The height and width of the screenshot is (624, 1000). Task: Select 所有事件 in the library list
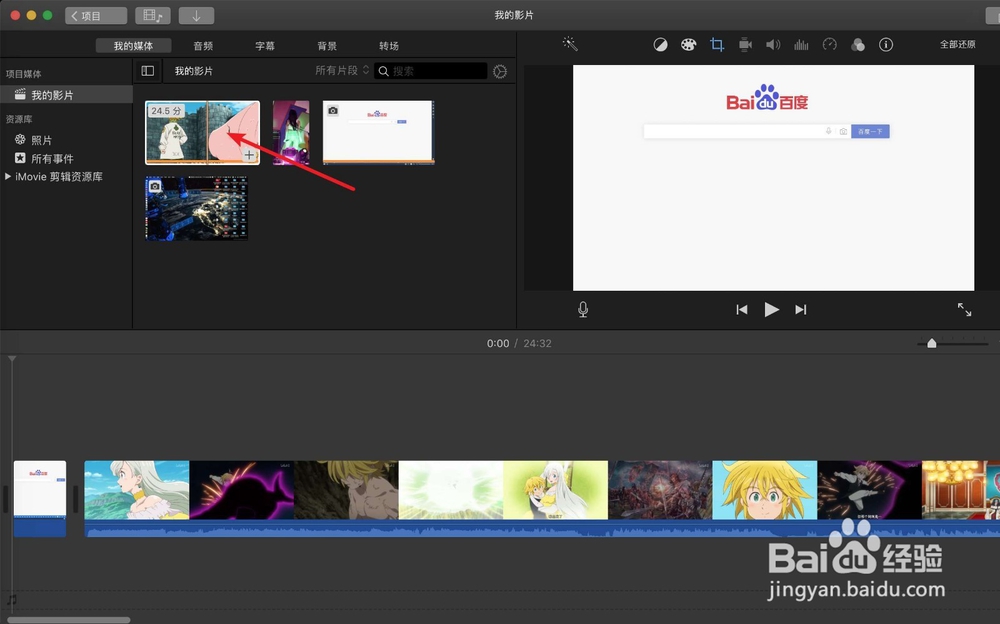(44, 158)
